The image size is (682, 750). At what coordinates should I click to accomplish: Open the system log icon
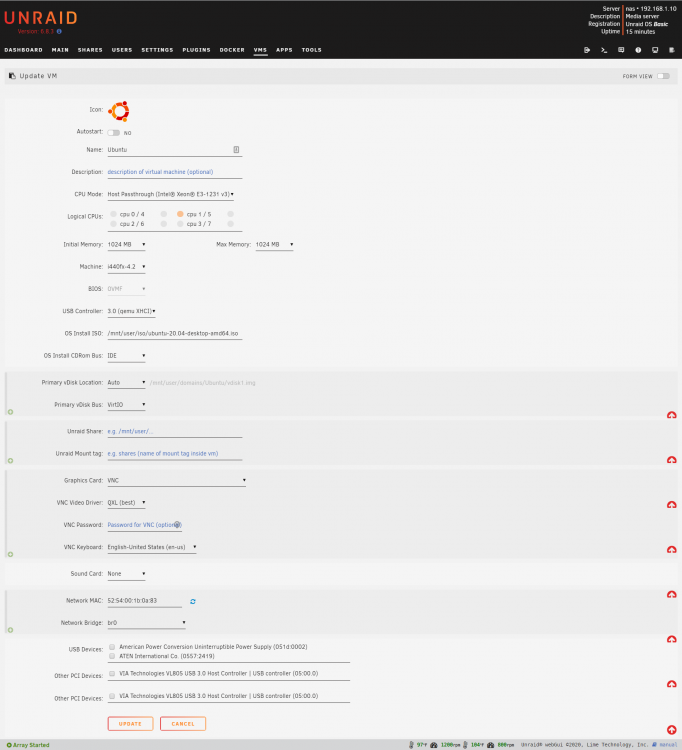[x=671, y=50]
